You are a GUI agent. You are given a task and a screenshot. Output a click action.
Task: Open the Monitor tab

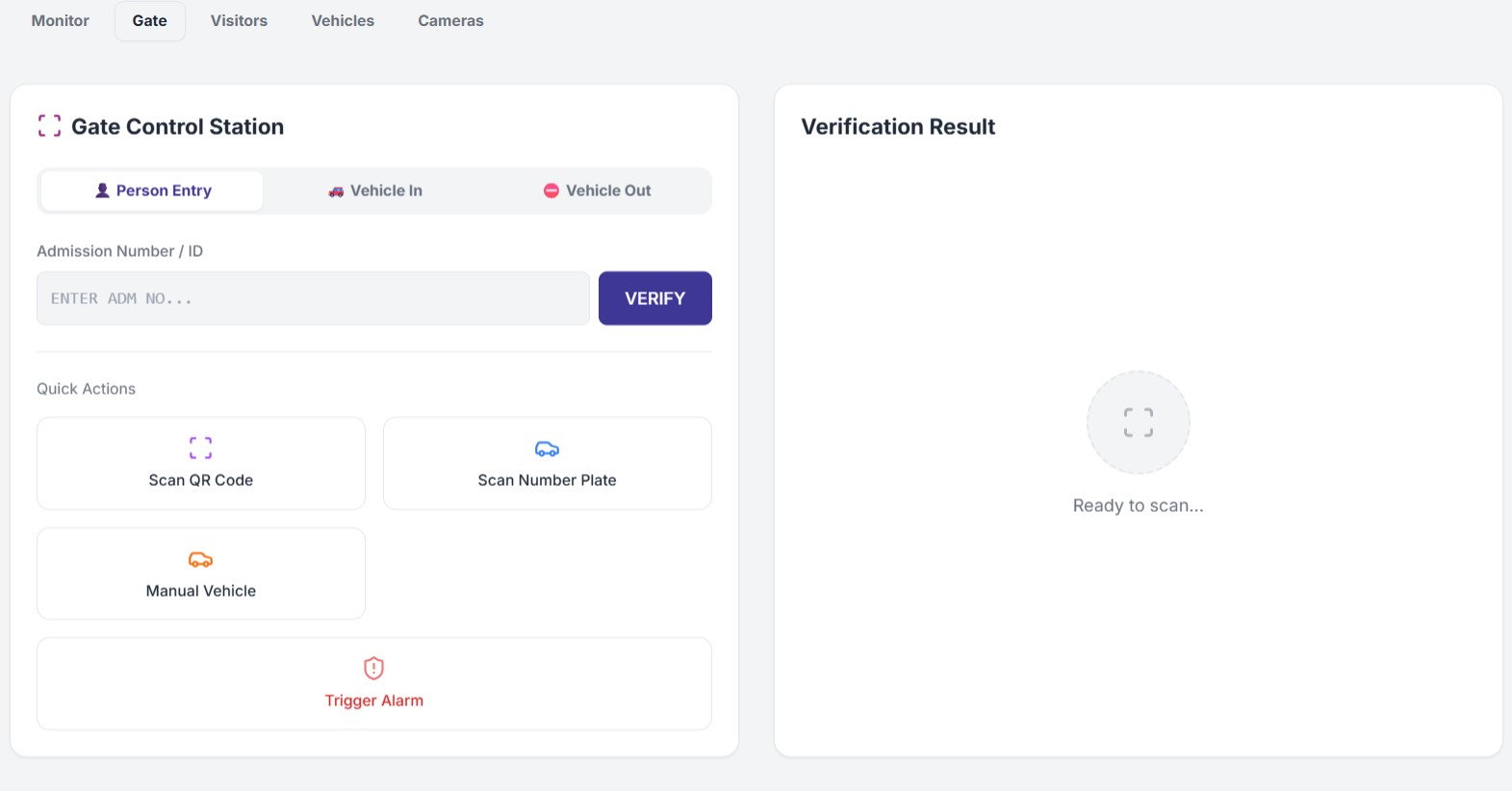point(60,20)
